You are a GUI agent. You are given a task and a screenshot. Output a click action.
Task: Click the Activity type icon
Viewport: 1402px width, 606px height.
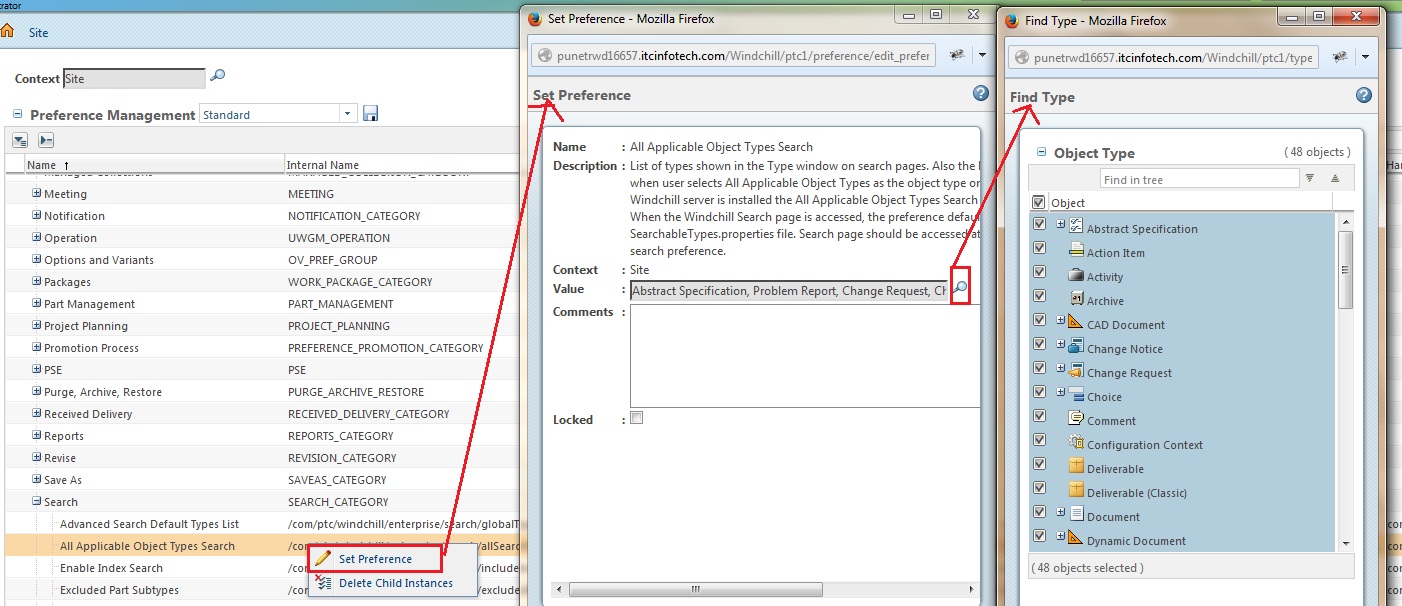[x=1076, y=274]
